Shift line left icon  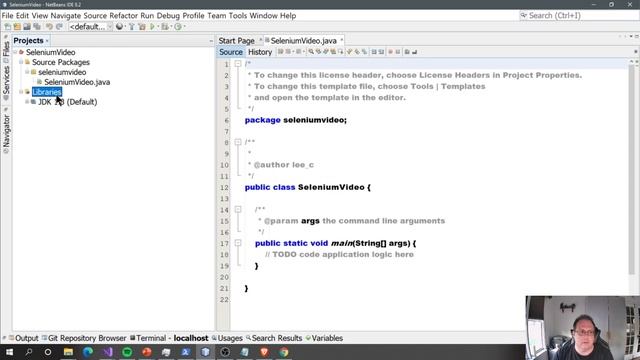click(373, 52)
